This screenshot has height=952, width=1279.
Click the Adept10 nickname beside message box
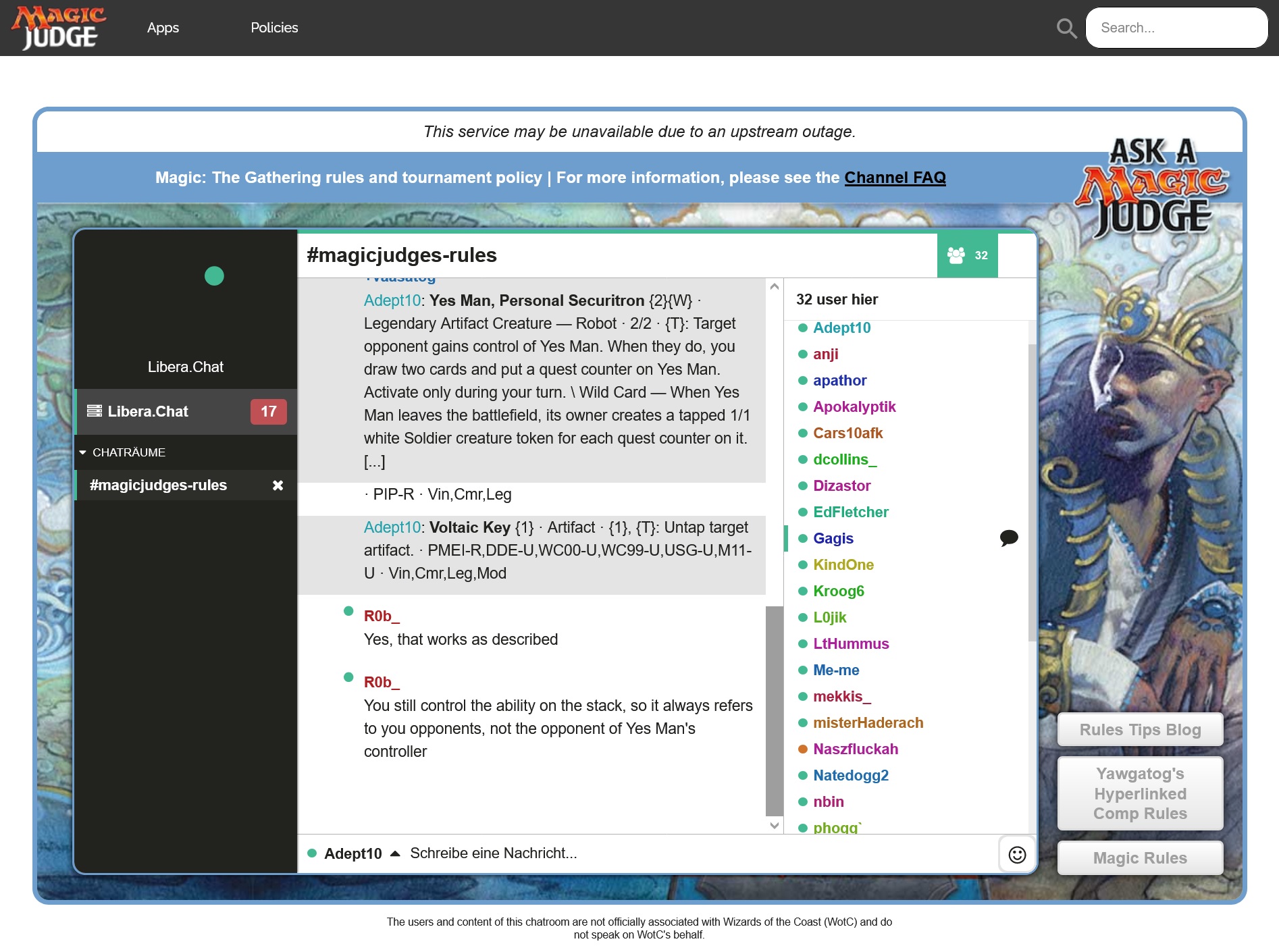(353, 854)
